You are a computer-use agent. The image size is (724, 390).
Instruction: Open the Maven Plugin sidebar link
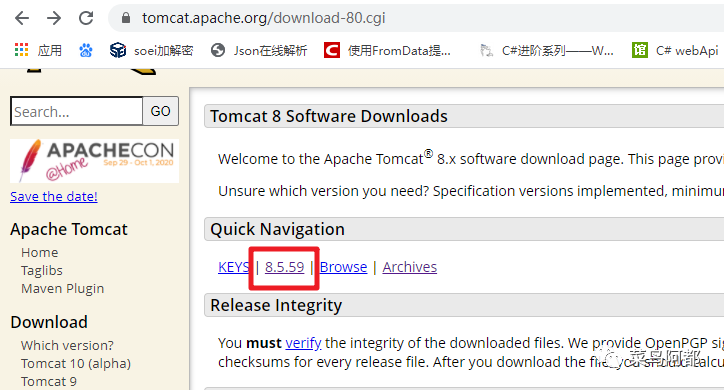click(x=62, y=288)
